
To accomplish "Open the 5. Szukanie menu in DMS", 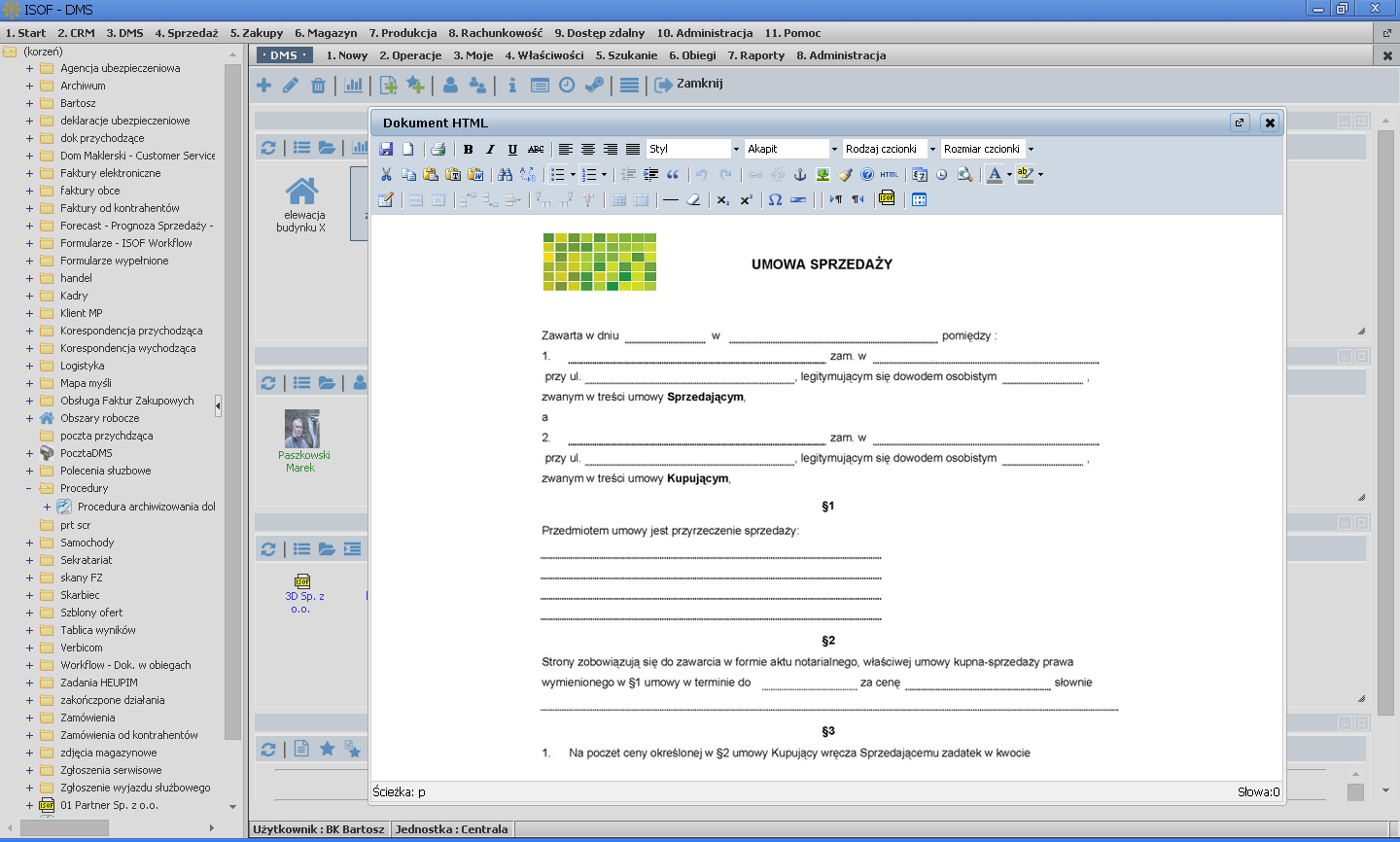I will (x=626, y=55).
